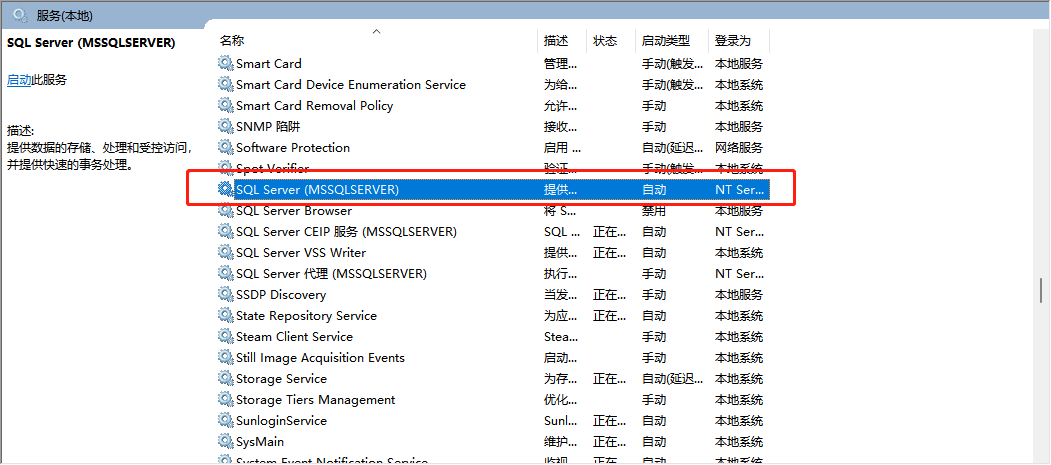Click the SQL Server Browser gear icon
The width and height of the screenshot is (1051, 465).
pyautogui.click(x=226, y=210)
